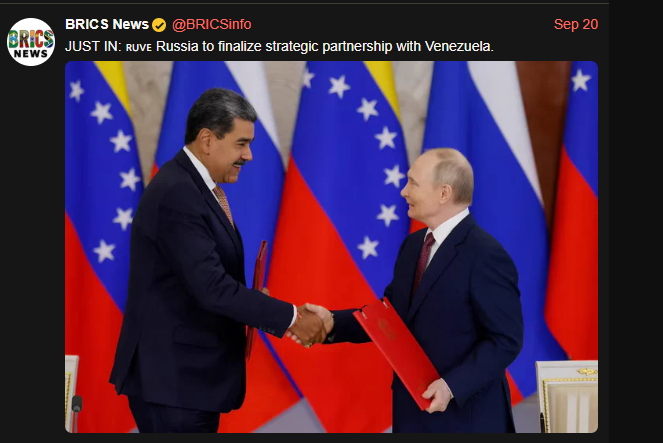This screenshot has width=663, height=443.
Task: Click the word 'Venezuela' in the post
Action: pos(458,46)
